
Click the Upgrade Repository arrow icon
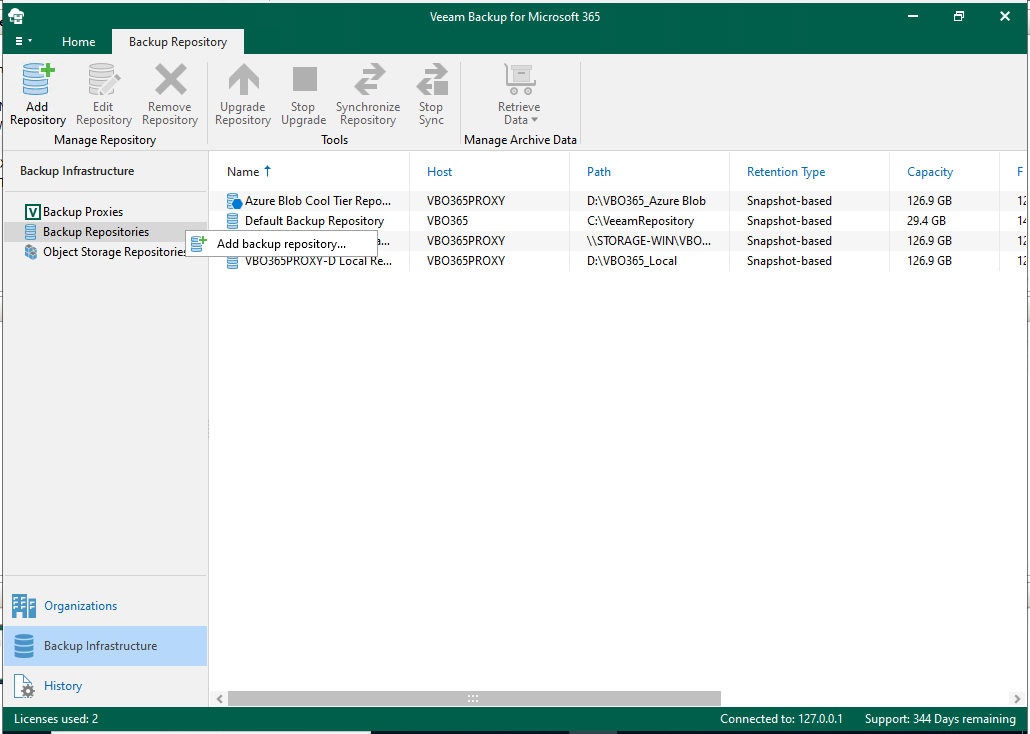coord(243,80)
